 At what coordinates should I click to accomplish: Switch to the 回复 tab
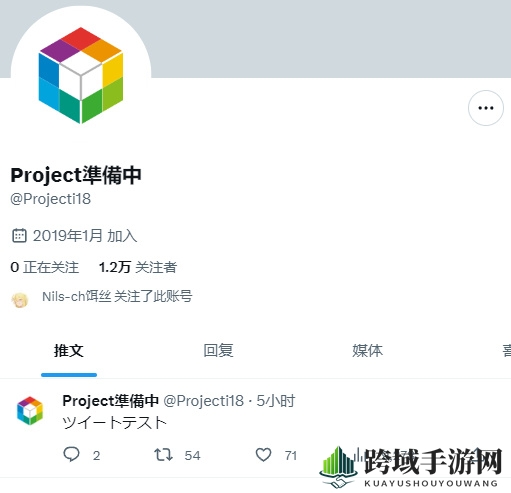(x=218, y=351)
